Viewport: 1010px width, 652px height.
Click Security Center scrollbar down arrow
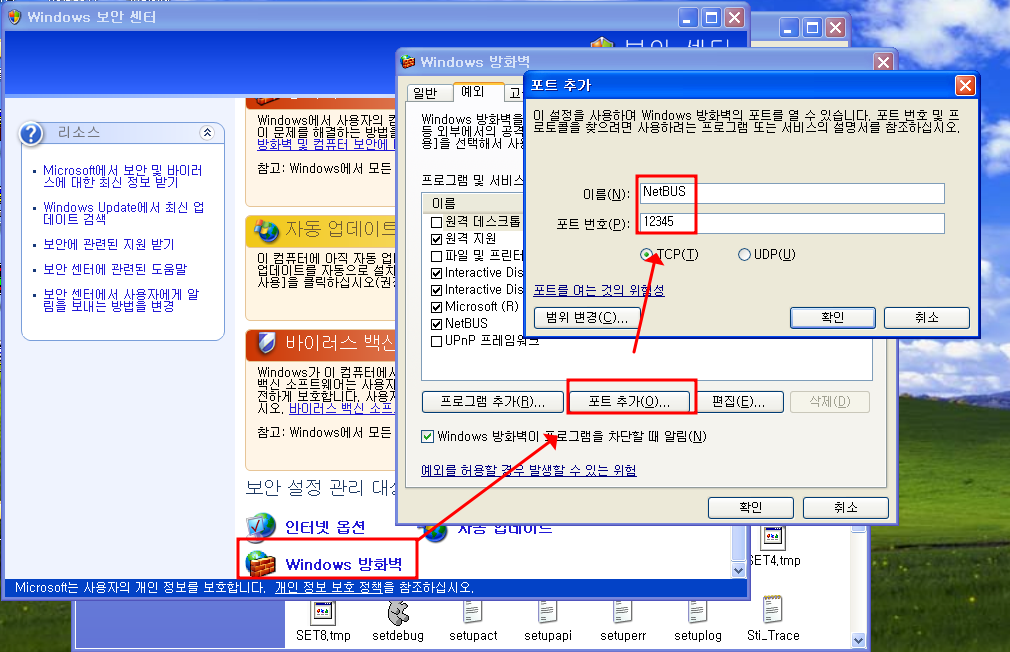(738, 570)
